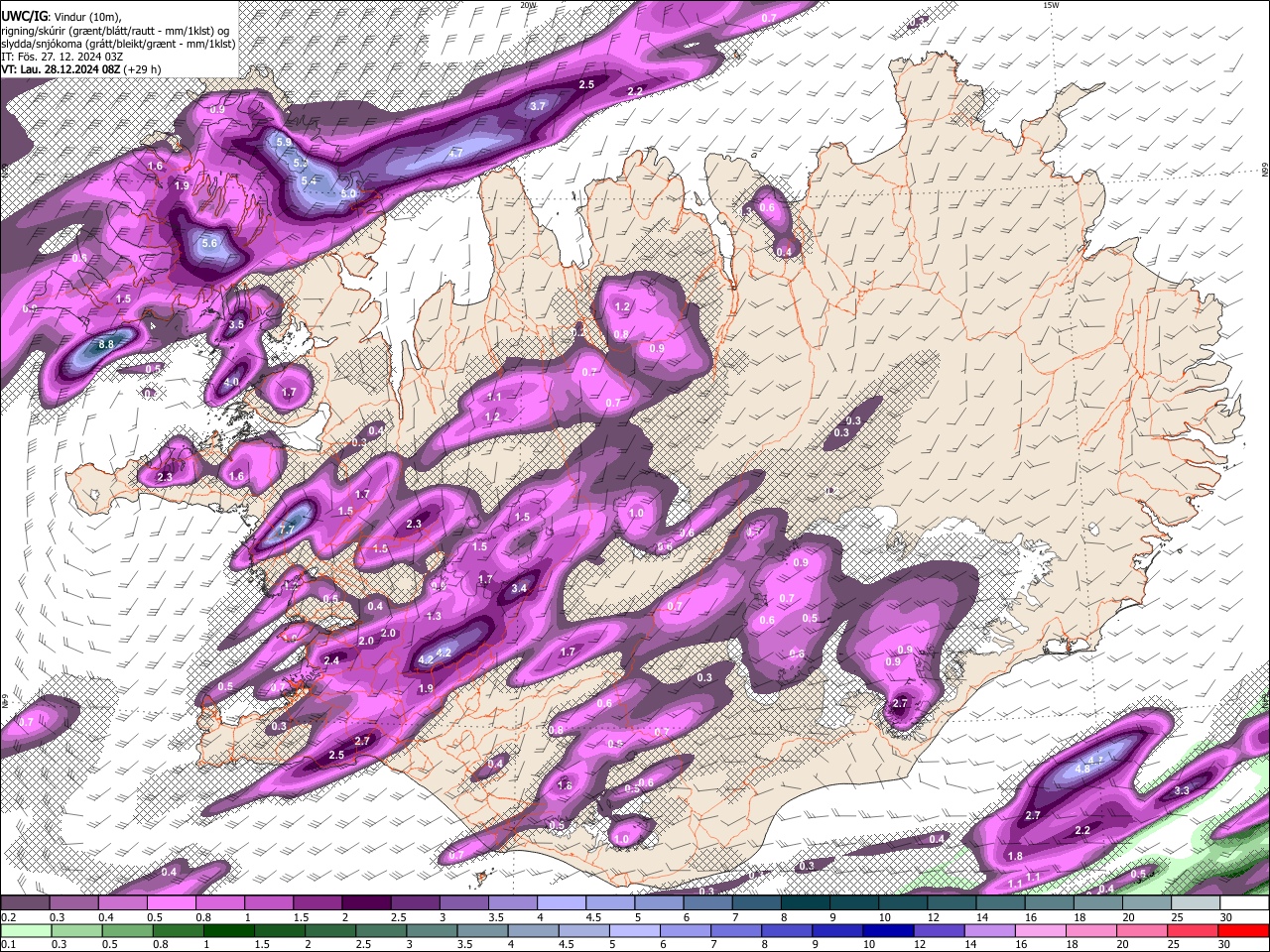Click the 4.0 precipitation value on the map
Image resolution: width=1270 pixels, height=952 pixels.
click(x=231, y=382)
